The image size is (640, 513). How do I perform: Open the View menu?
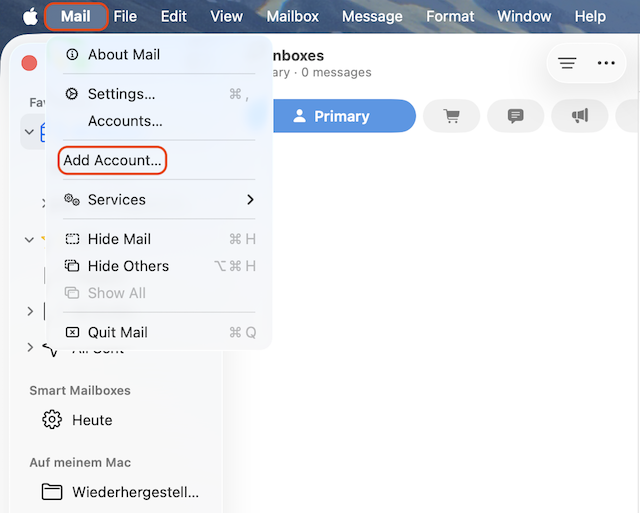pyautogui.click(x=227, y=16)
